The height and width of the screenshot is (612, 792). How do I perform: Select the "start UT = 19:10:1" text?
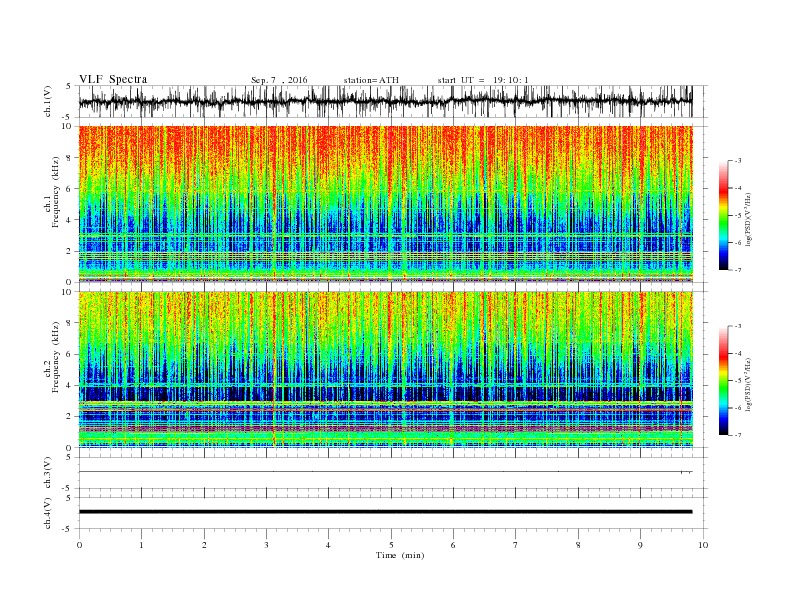click(x=483, y=80)
